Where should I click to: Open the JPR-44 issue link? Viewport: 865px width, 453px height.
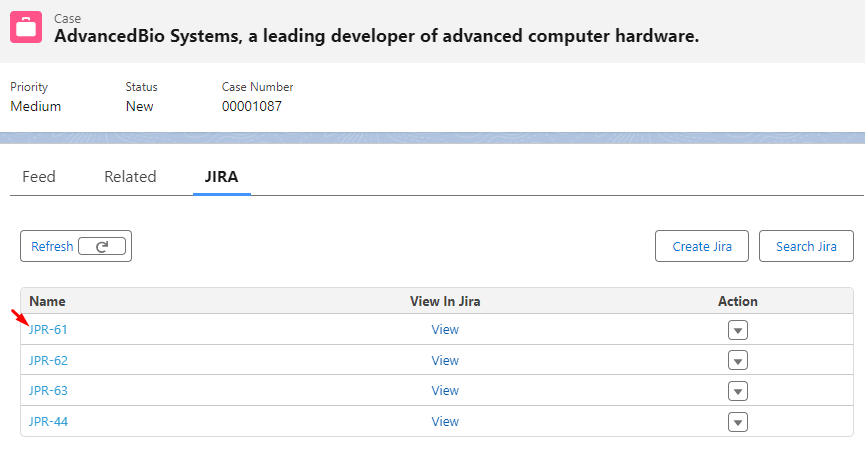(x=48, y=422)
